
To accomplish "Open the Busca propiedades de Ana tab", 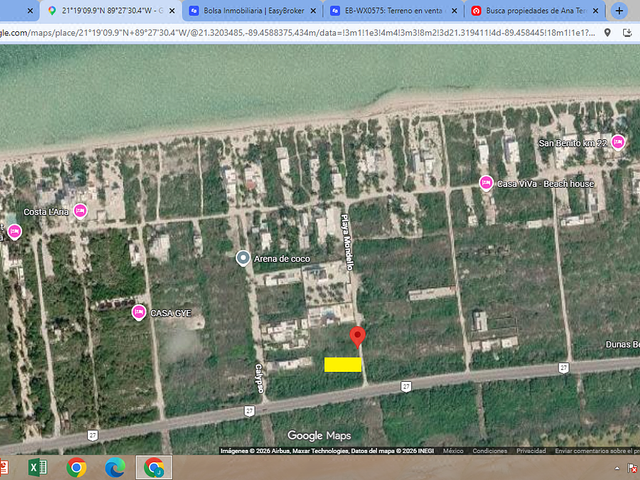I will point(535,11).
